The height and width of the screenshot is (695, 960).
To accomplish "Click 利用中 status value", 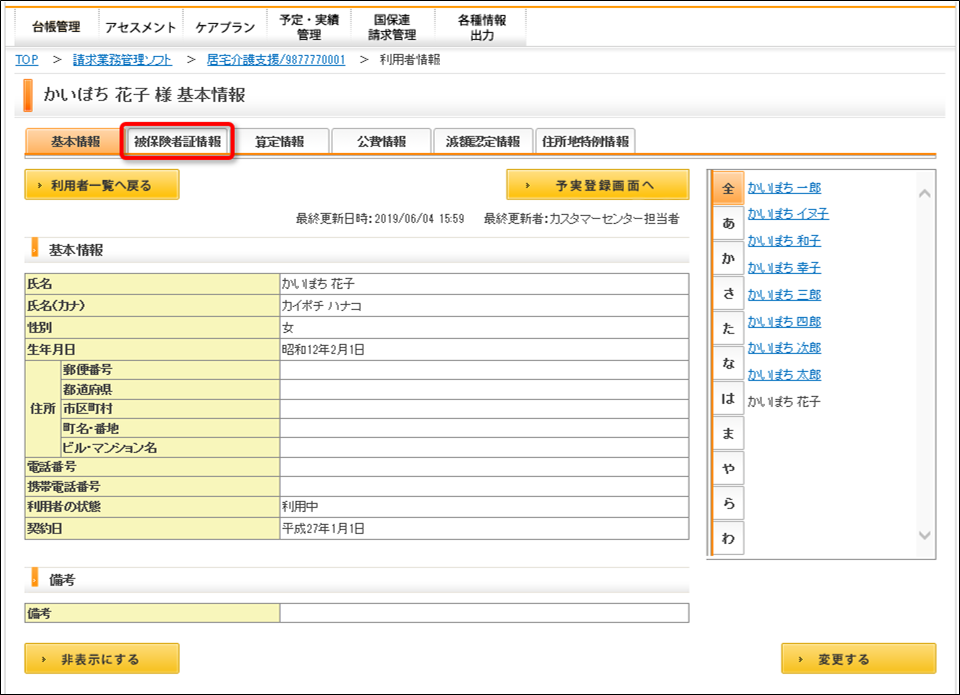I will 300,506.
